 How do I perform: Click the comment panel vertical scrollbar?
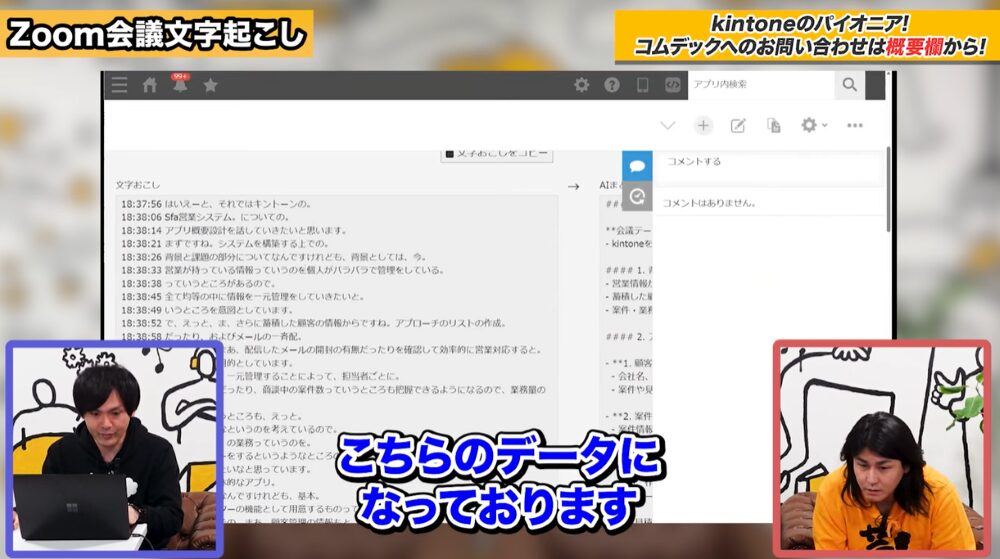pos(888,189)
